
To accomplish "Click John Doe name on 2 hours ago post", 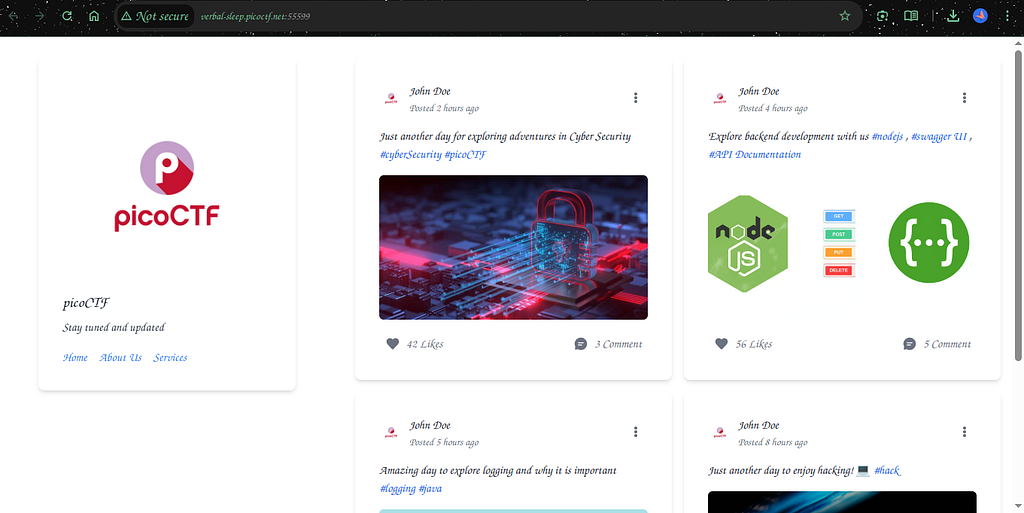I will click(430, 91).
